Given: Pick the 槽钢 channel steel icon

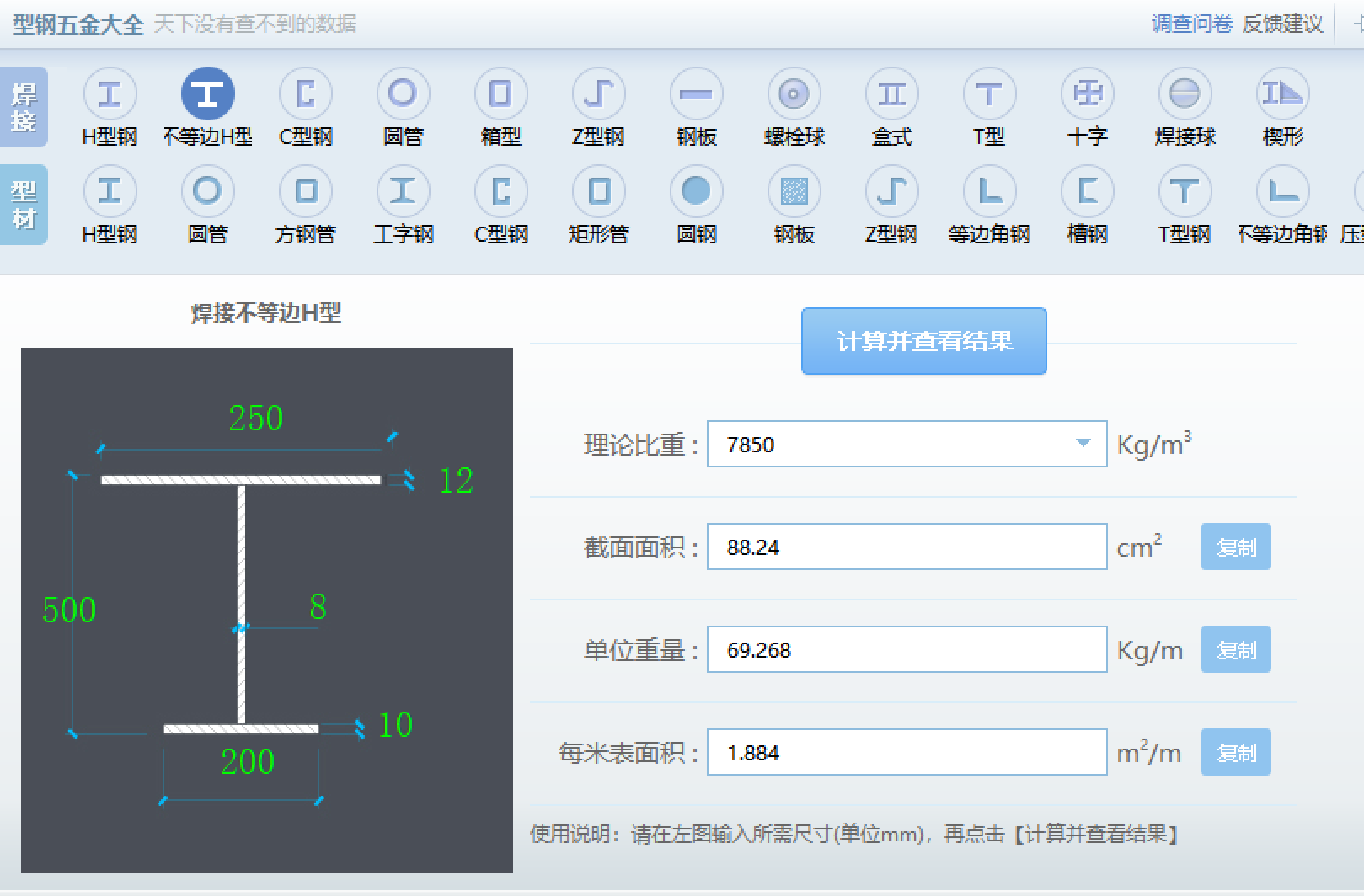Looking at the screenshot, I should pos(1087,191).
